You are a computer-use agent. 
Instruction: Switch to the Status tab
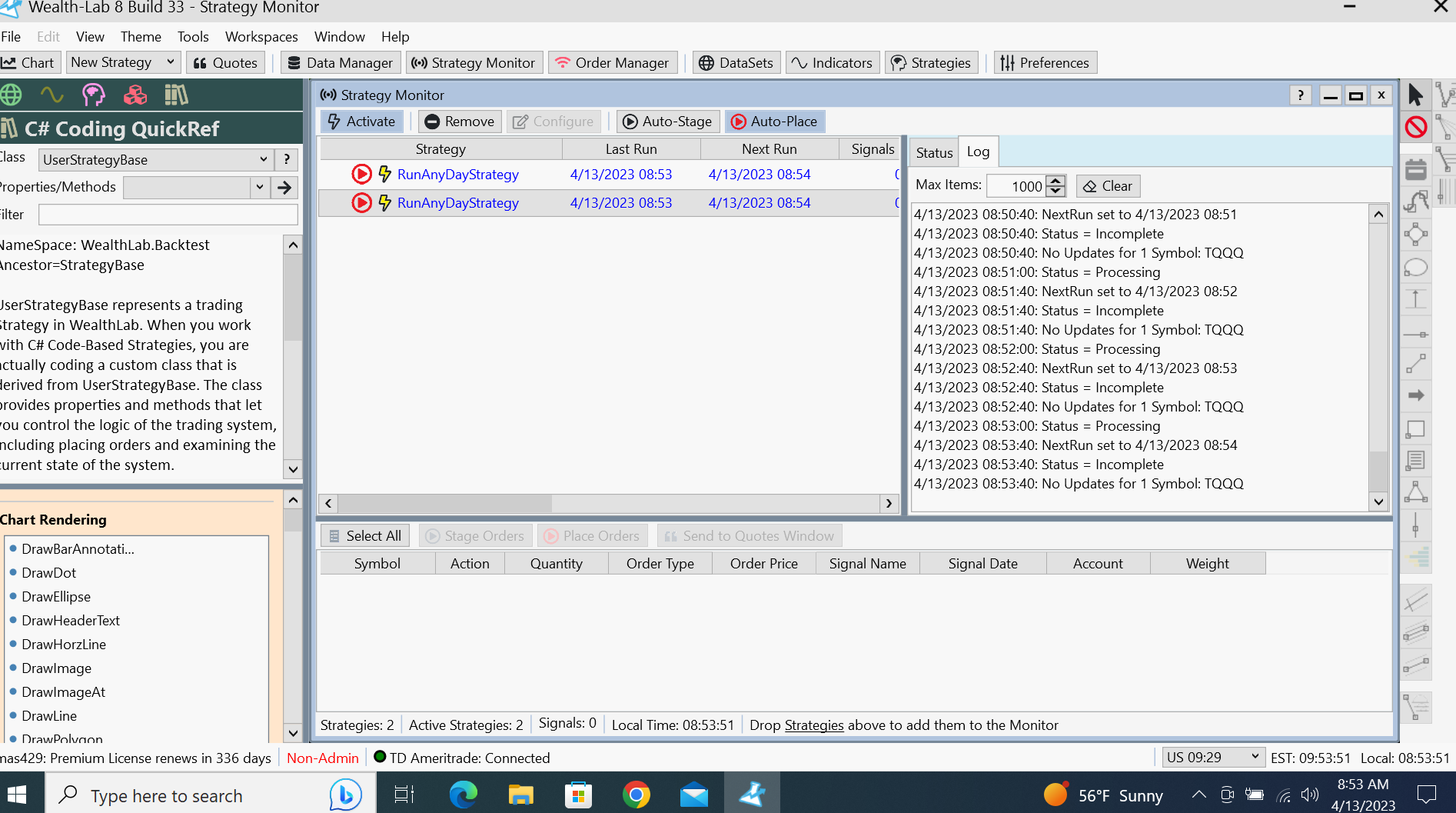(934, 152)
